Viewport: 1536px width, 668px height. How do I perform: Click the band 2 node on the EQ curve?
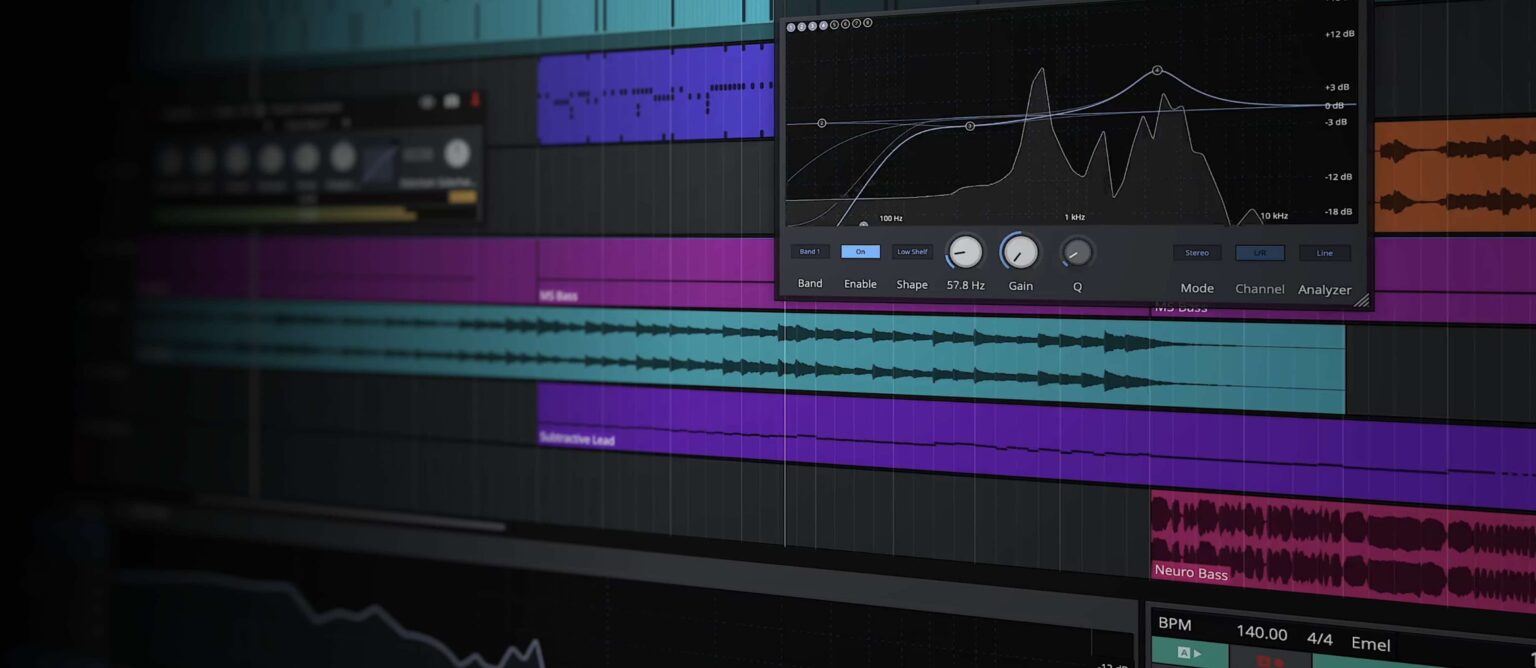pos(822,124)
